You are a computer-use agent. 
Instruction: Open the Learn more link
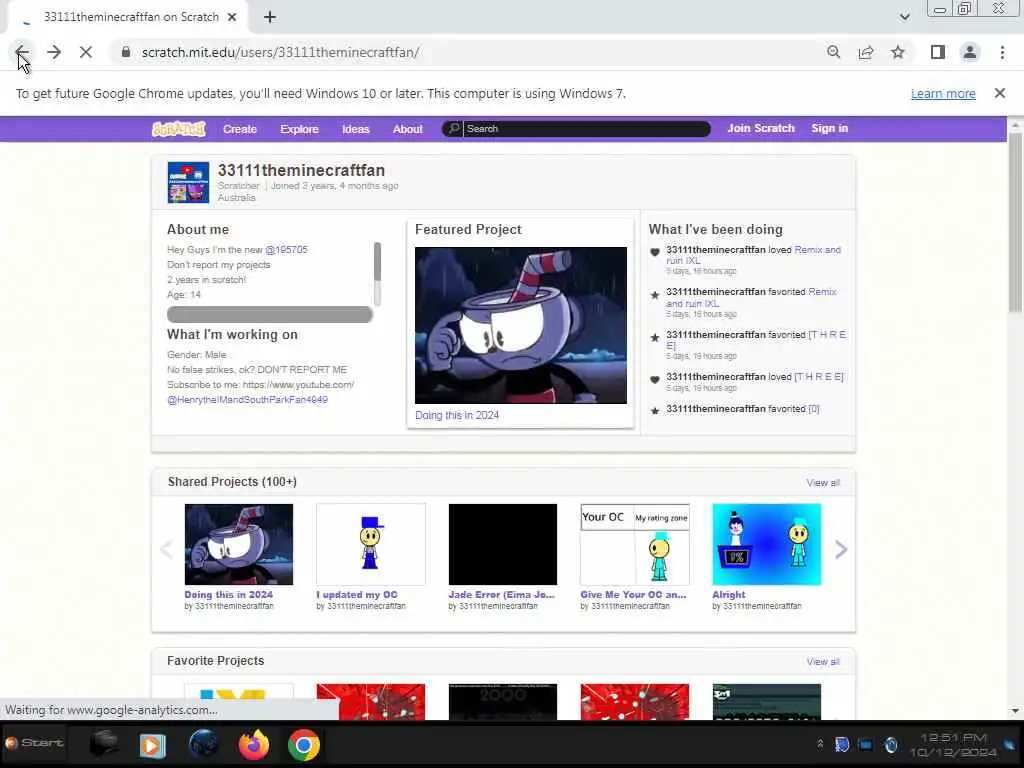tap(943, 94)
